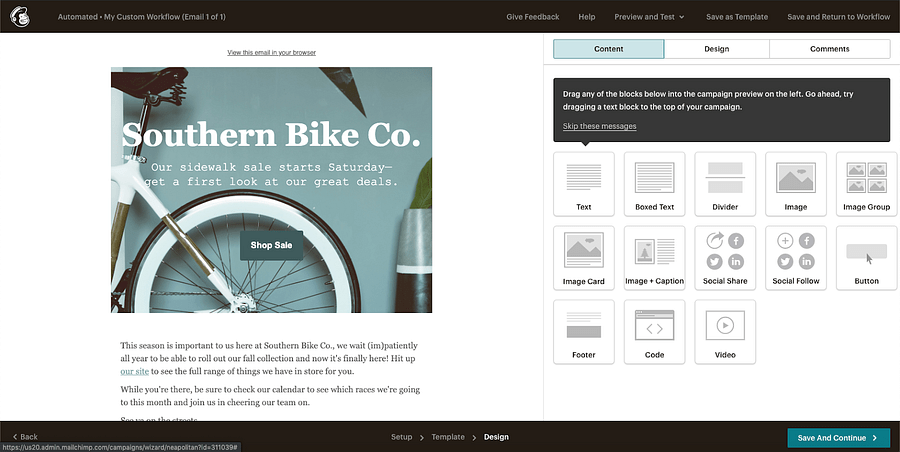Select the Image + Caption block
Viewport: 900px width, 452px height.
point(654,258)
